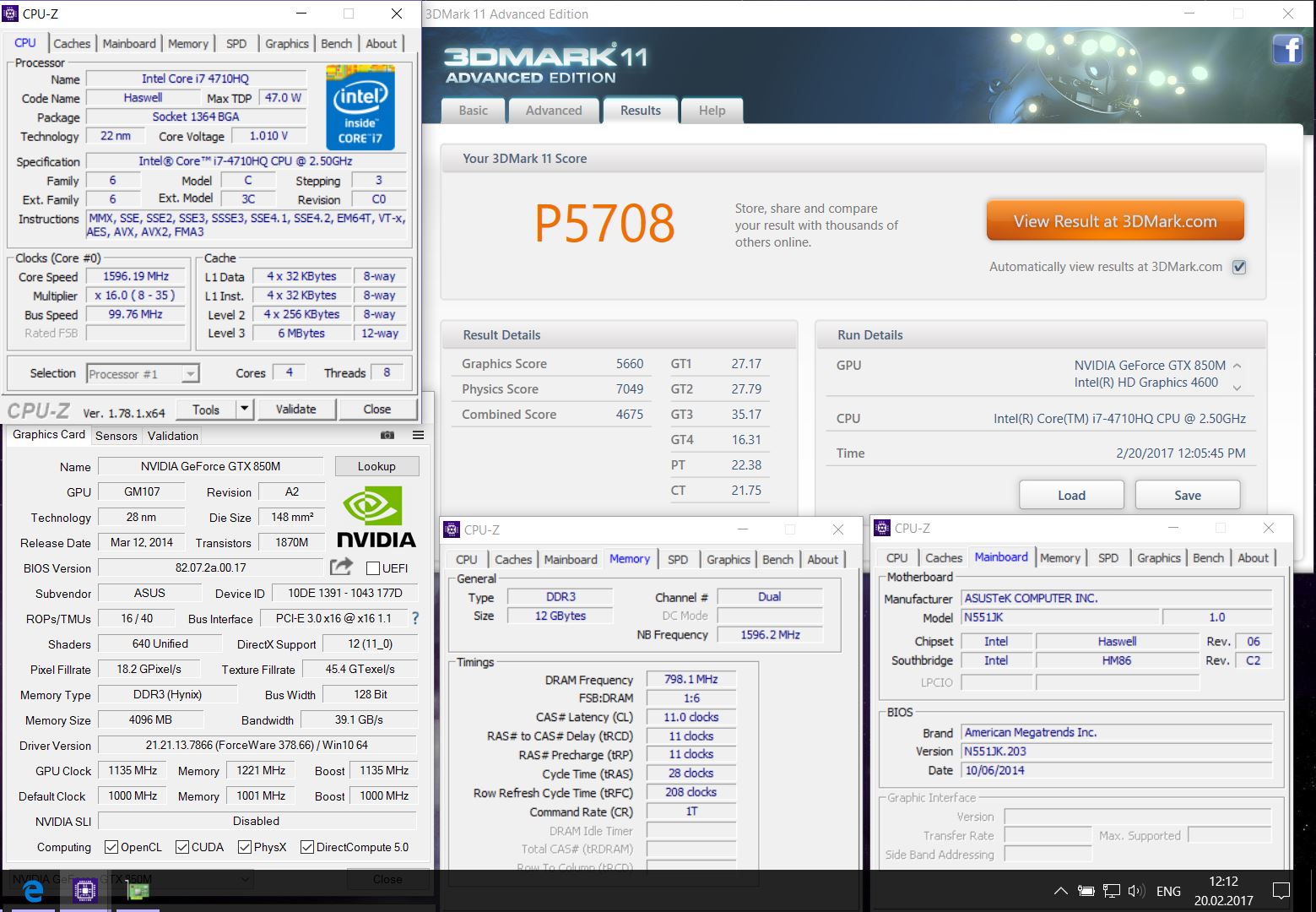Open the Action Center notifications icon
Viewport: 1316px width, 912px height.
(x=1281, y=891)
